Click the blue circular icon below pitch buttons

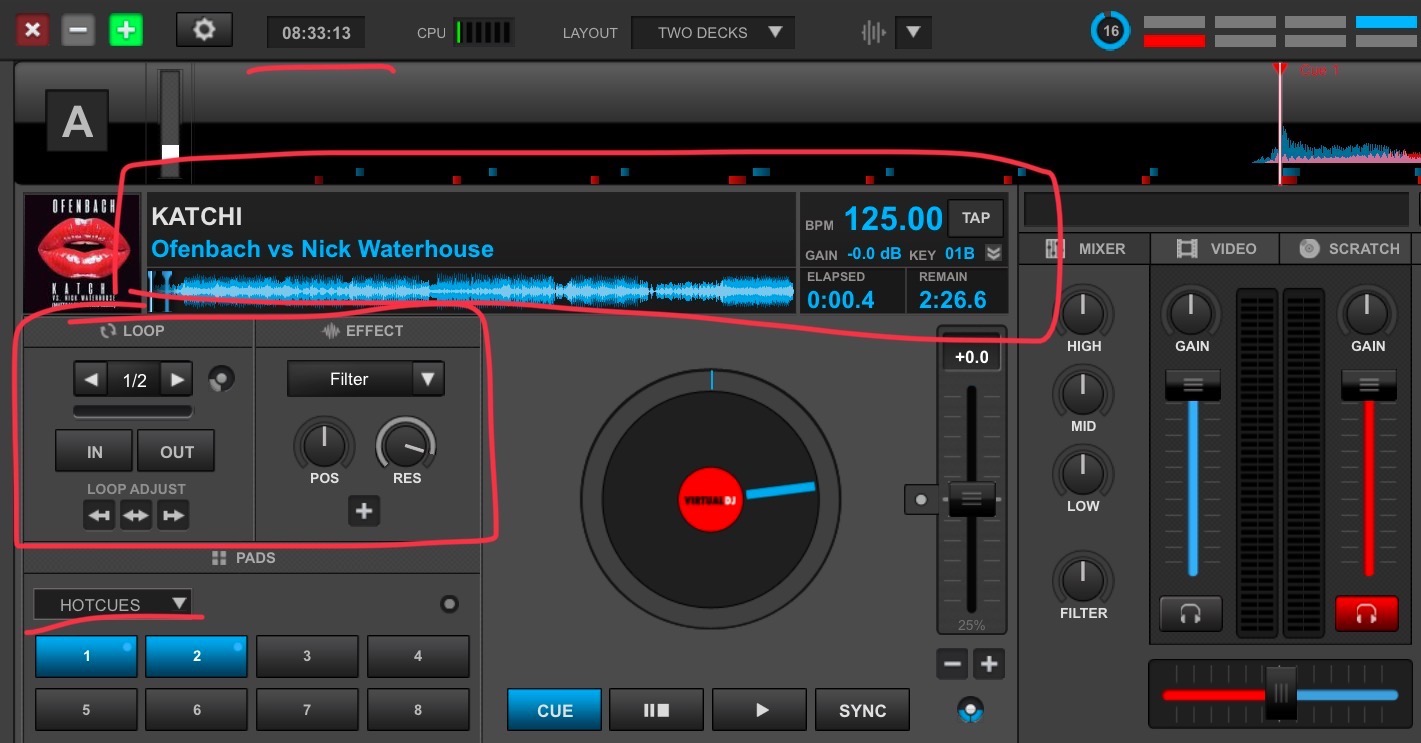click(x=970, y=711)
